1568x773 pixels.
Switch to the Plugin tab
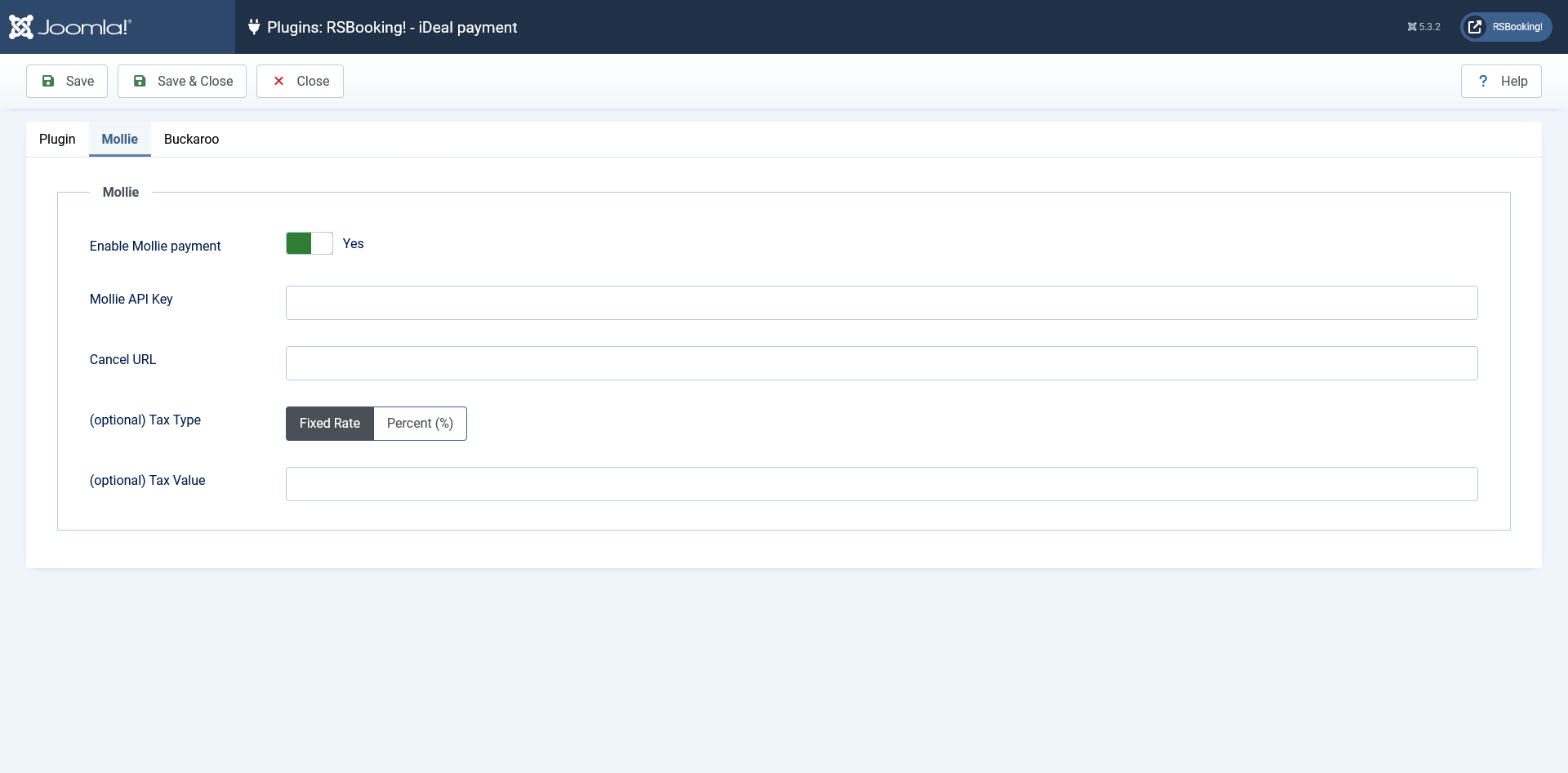tap(57, 139)
